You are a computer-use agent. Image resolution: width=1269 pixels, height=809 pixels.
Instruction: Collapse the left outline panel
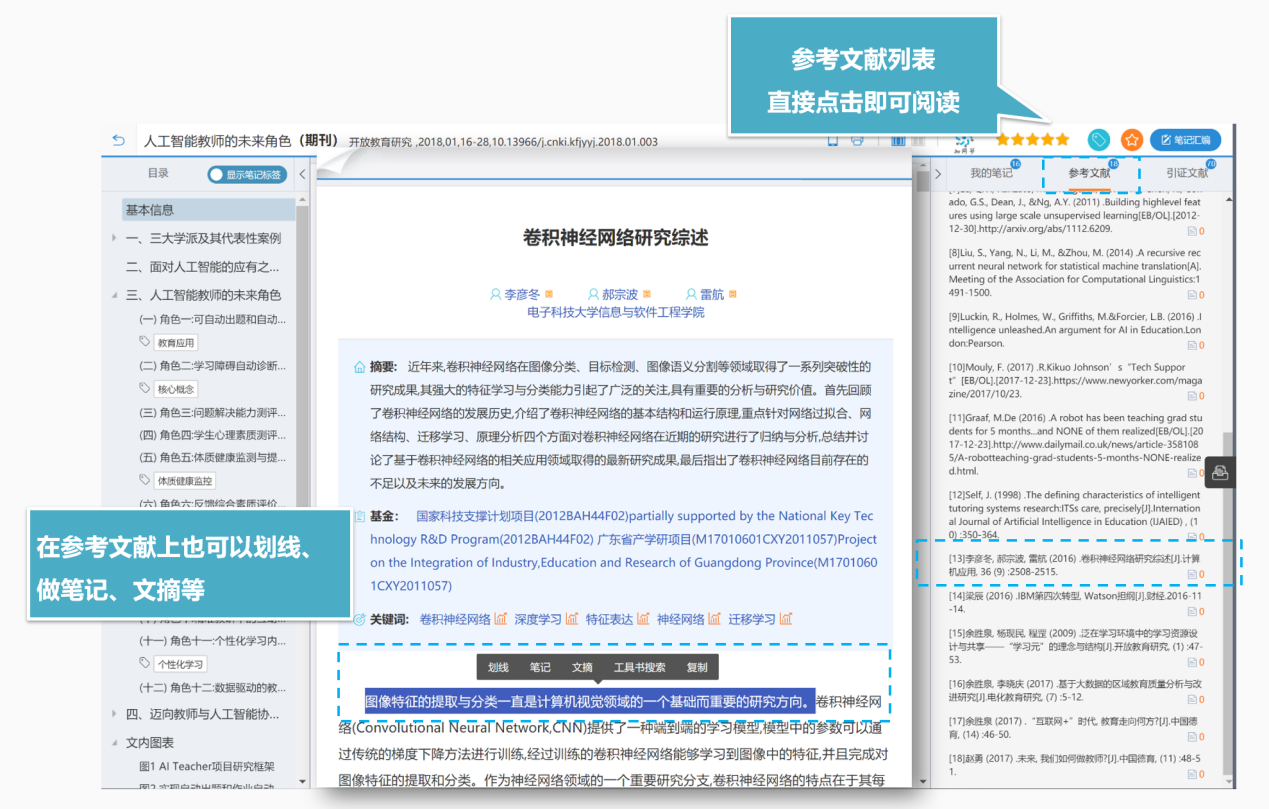tap(302, 174)
